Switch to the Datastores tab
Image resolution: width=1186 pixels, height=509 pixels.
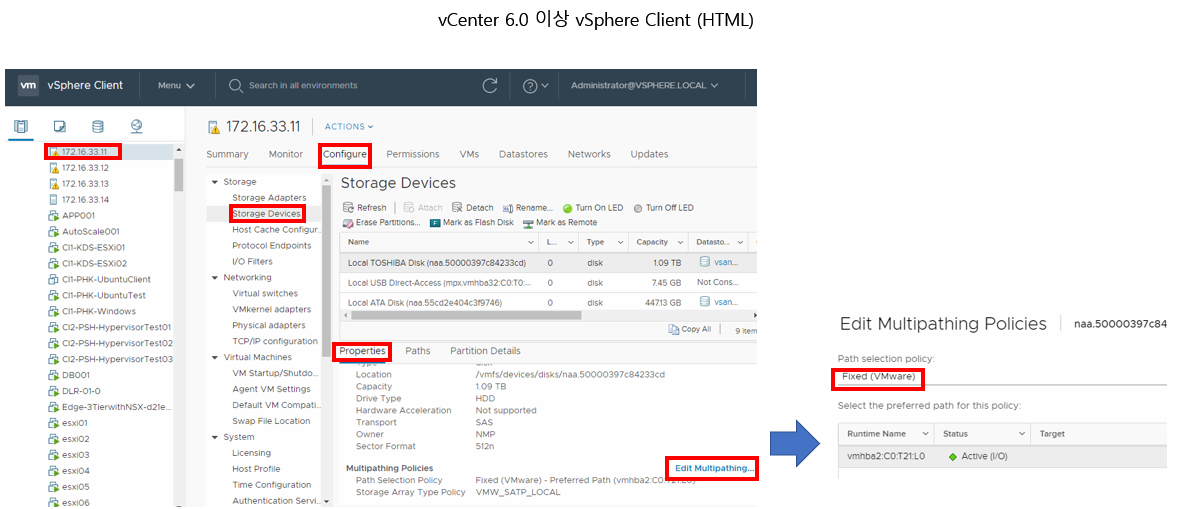coord(523,154)
